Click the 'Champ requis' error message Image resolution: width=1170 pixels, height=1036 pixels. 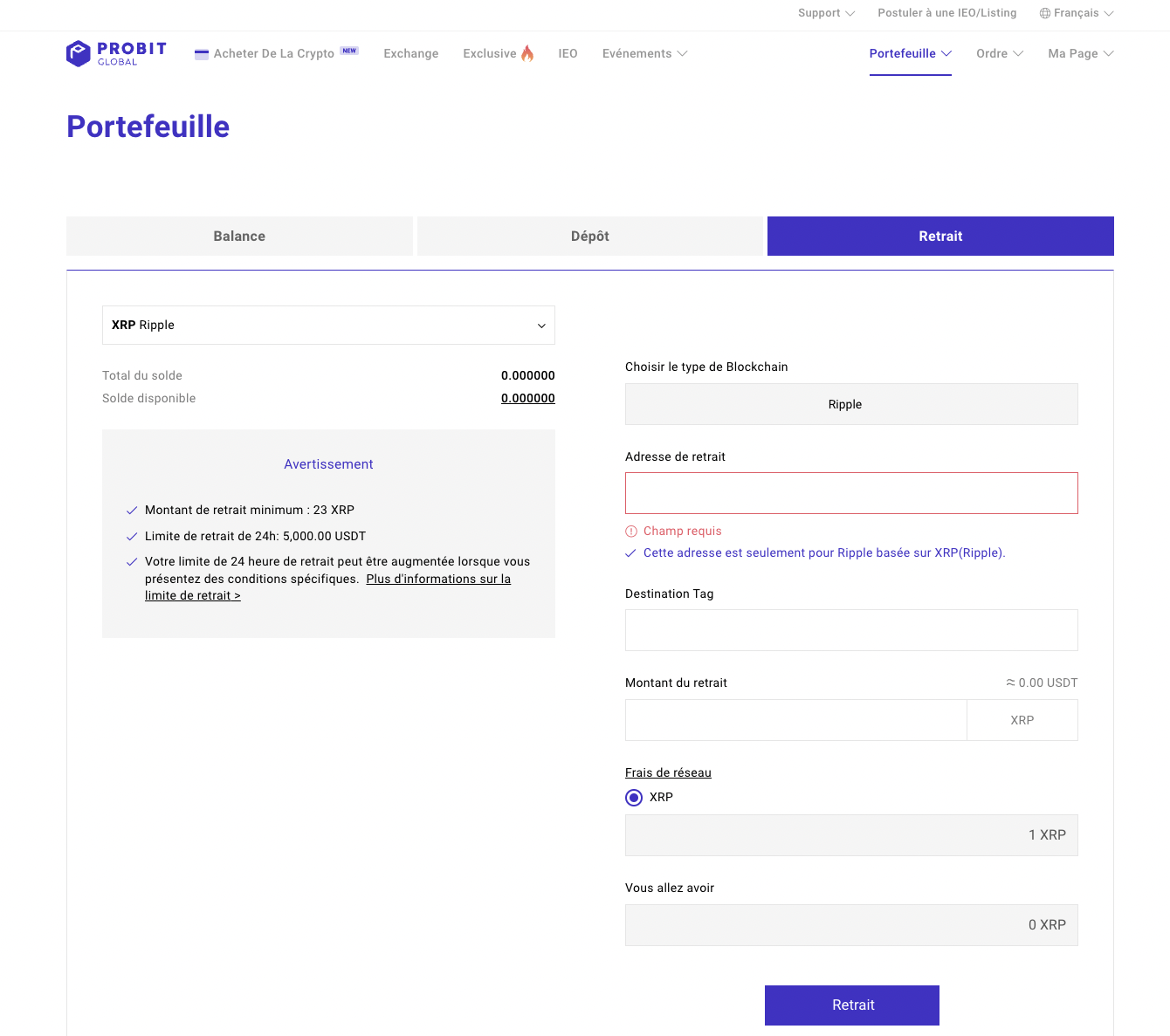click(683, 531)
